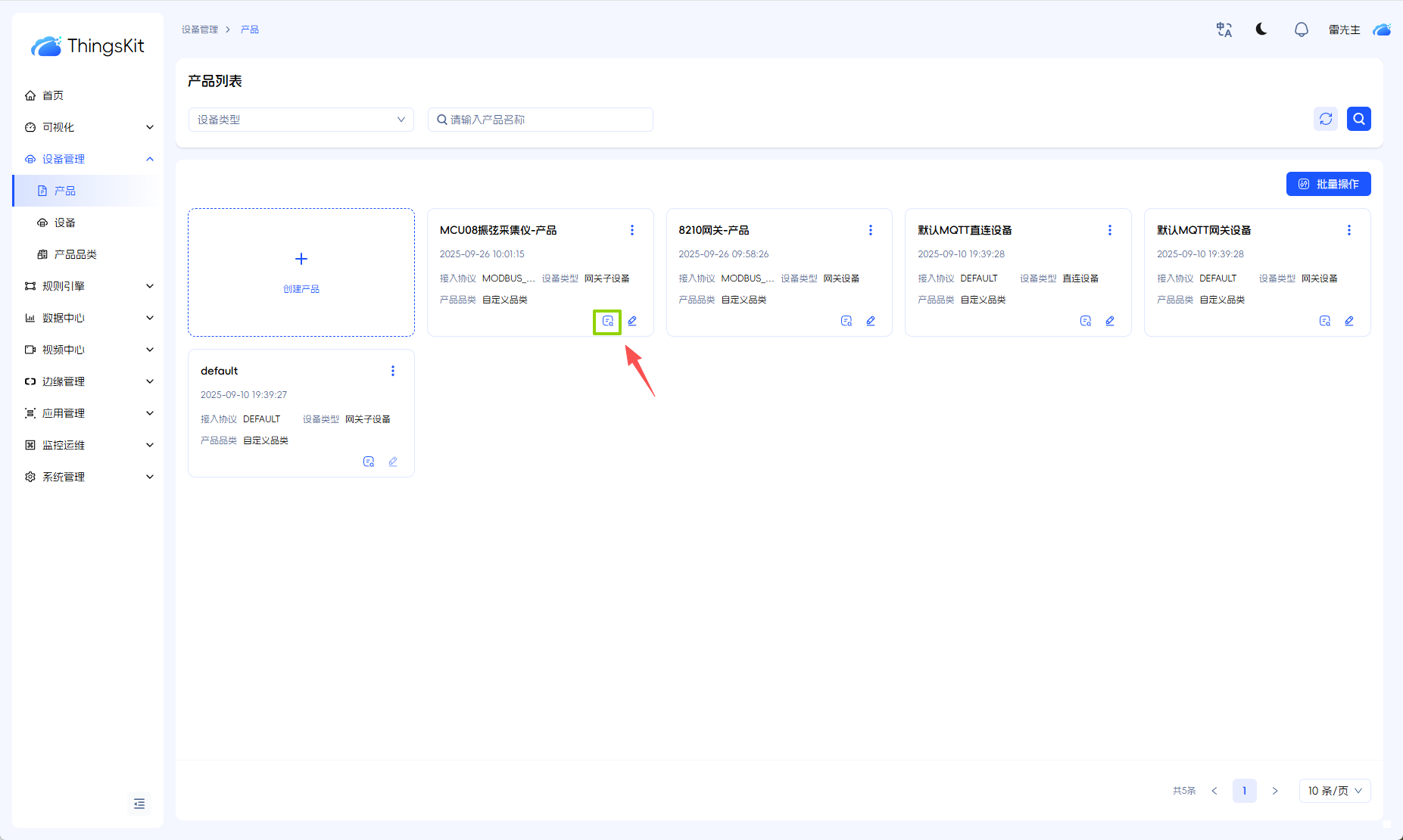1403x840 pixels.
Task: Click the 批量操作 button
Action: point(1328,184)
